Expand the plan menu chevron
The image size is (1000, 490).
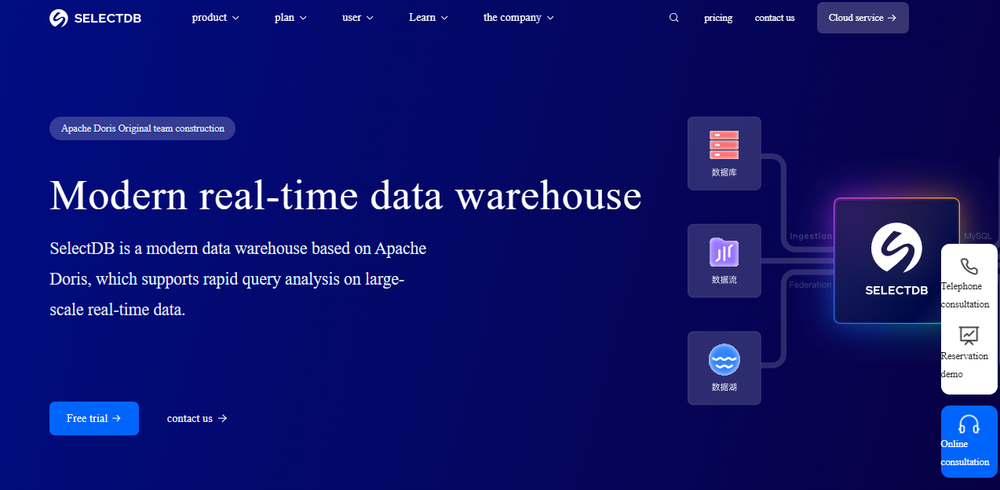pos(303,18)
